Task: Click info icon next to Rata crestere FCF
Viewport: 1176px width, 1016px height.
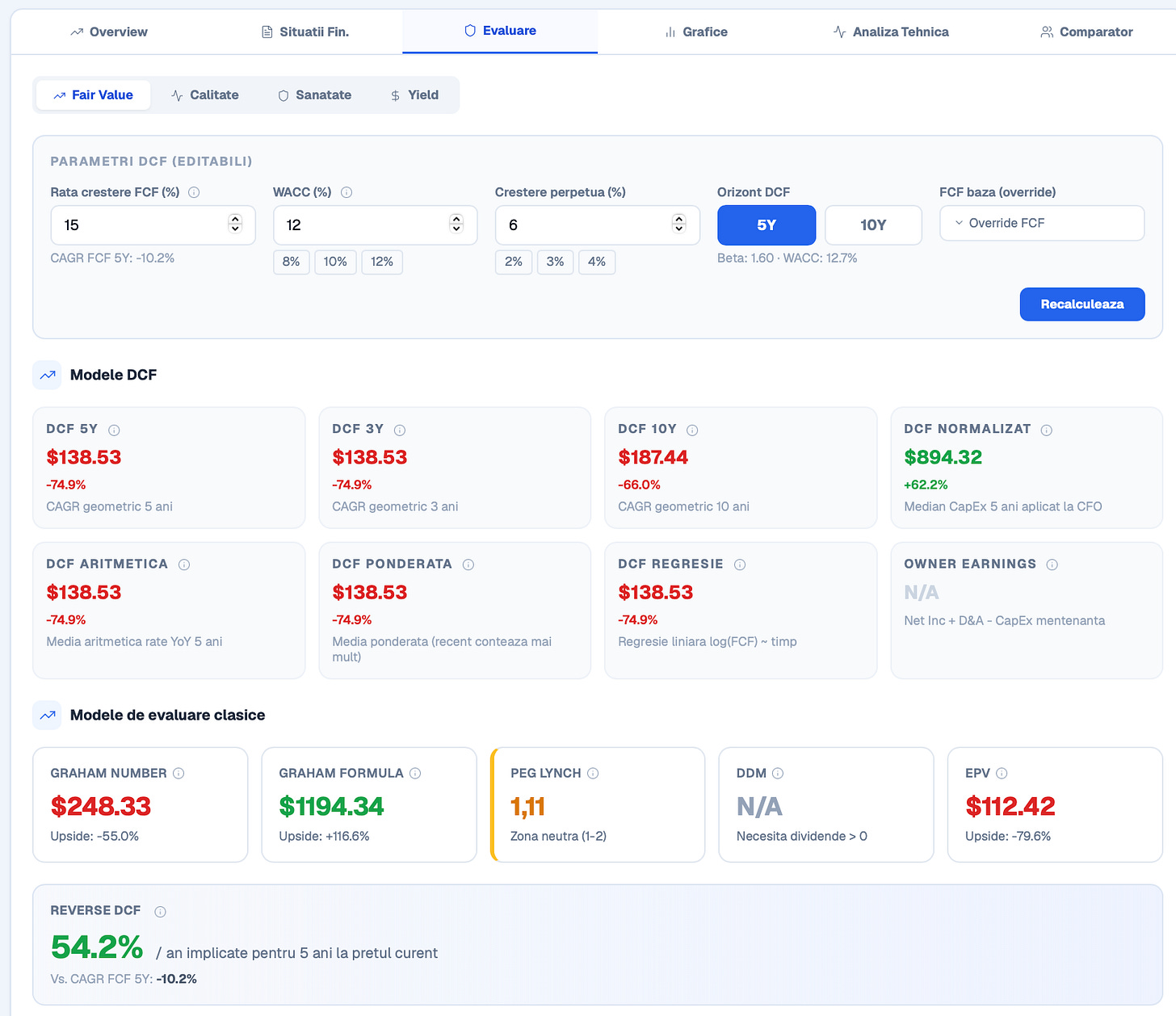Action: pos(194,192)
